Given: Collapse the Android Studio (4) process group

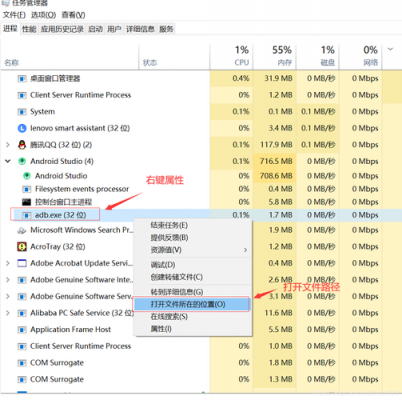Looking at the screenshot, I should [8, 161].
